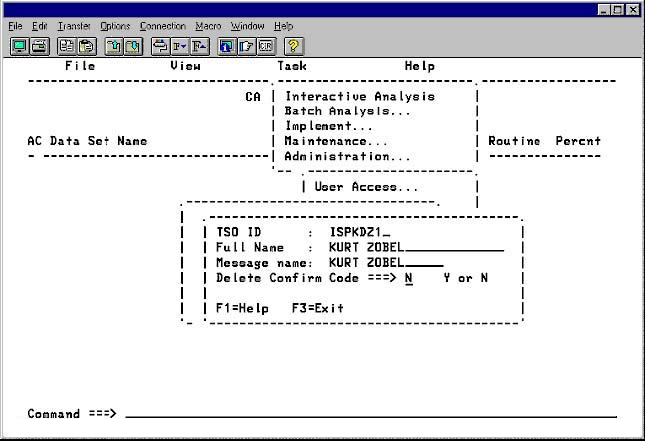Click the Delete Confirm Code N field
Screen dimensions: 645x441
(x=408, y=278)
